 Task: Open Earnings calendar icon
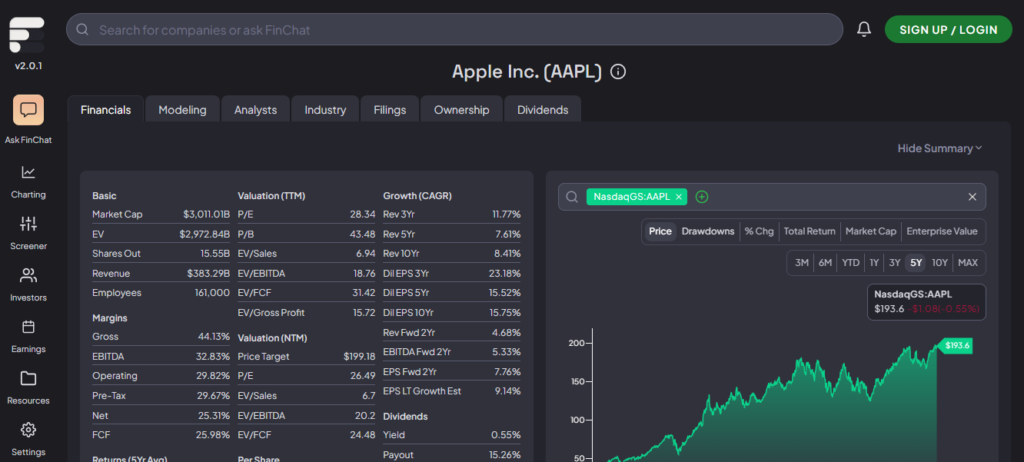[28, 327]
